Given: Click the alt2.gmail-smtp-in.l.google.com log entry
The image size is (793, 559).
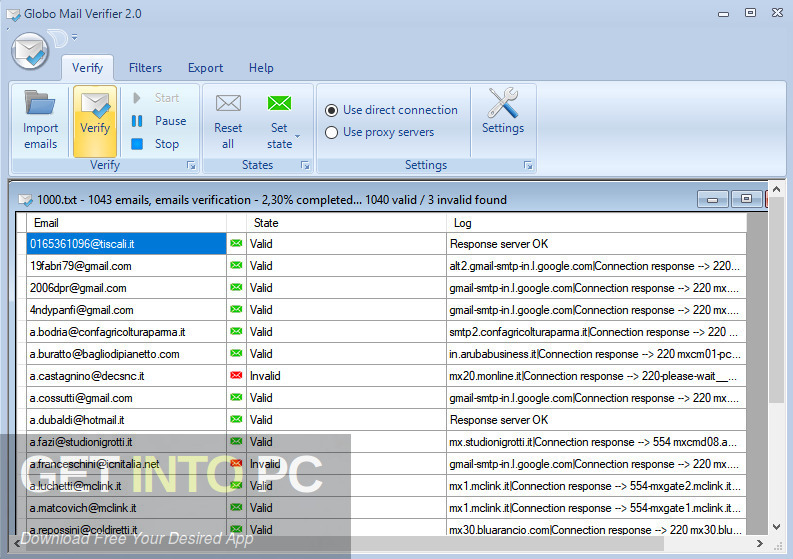Looking at the screenshot, I should [596, 266].
